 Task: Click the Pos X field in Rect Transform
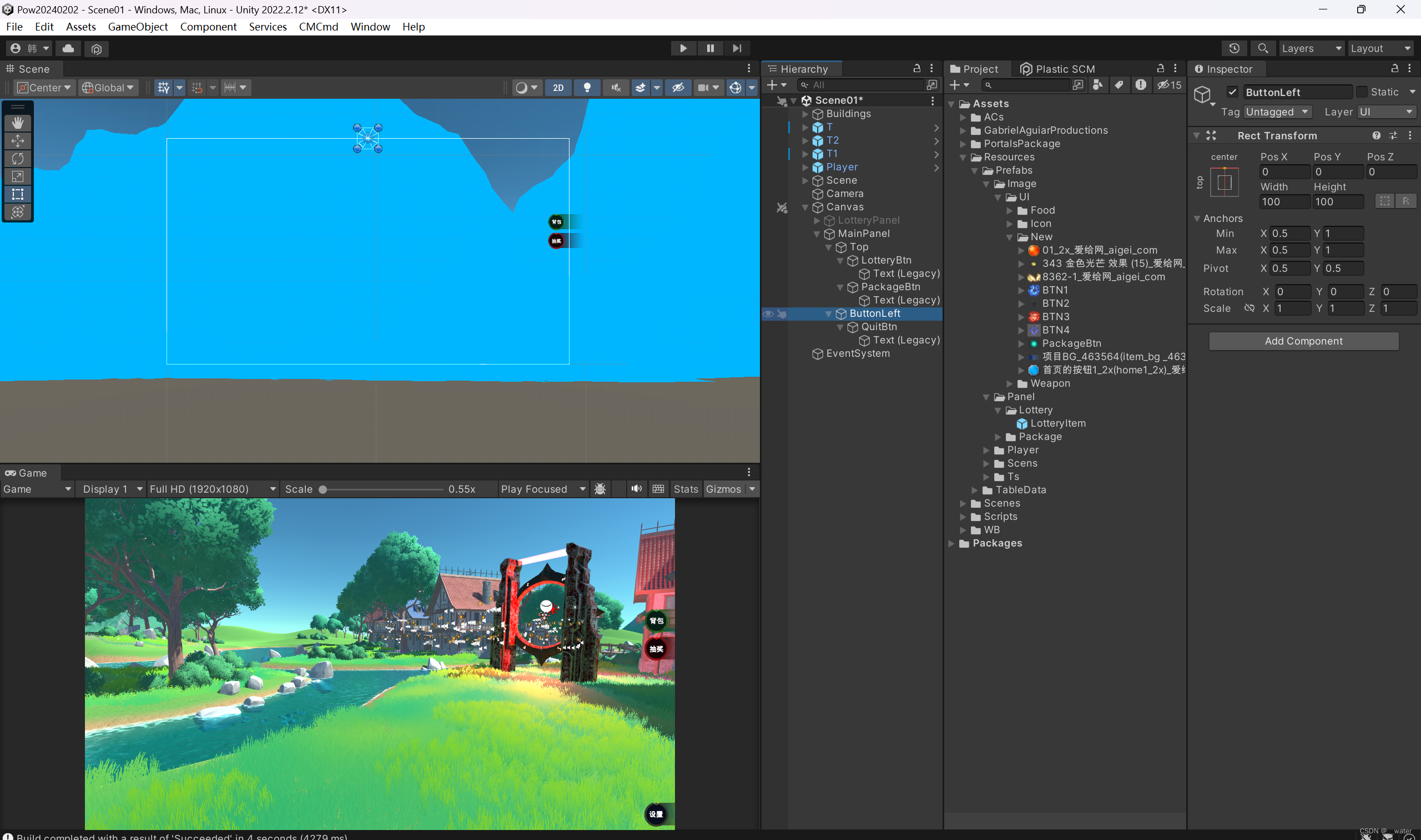point(1284,171)
